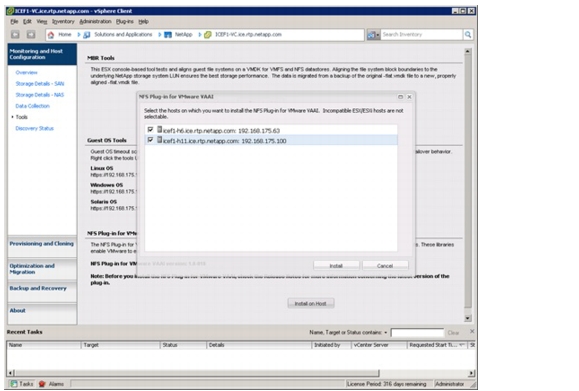
Task: Click the Tasks icon in status bar
Action: pyautogui.click(x=14, y=384)
